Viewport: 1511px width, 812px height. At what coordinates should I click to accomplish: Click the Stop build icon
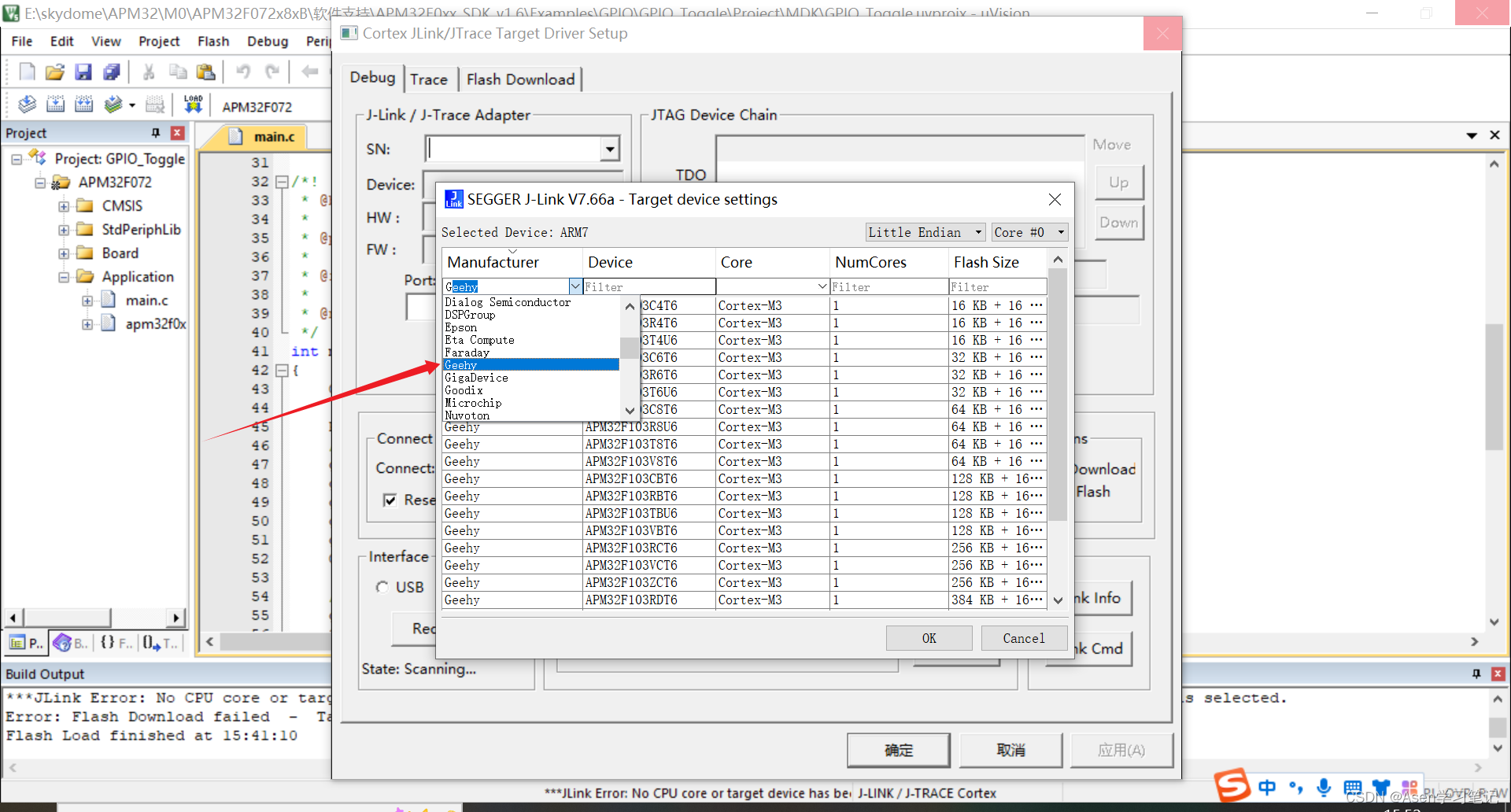155,105
